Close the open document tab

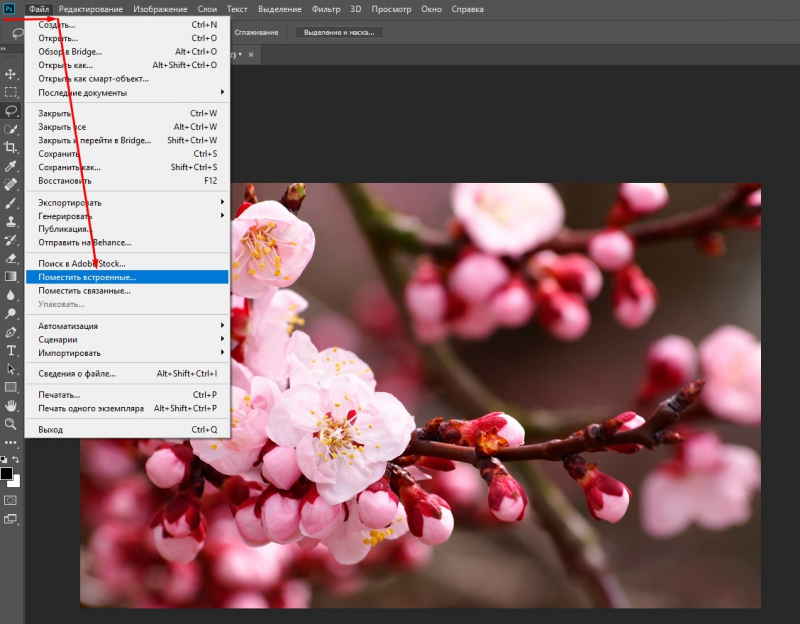(x=251, y=55)
